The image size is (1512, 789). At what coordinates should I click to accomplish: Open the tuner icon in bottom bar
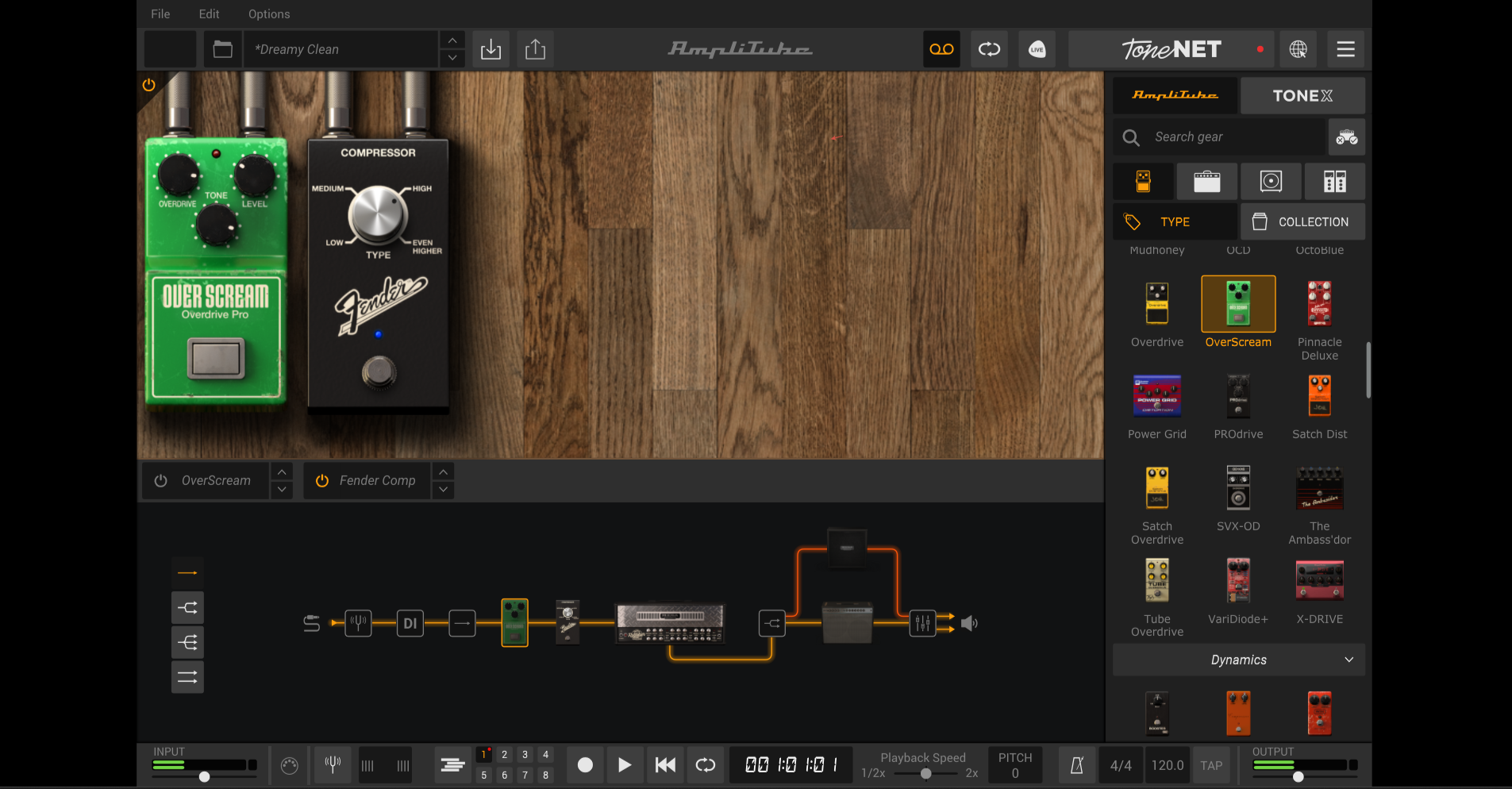[333, 765]
